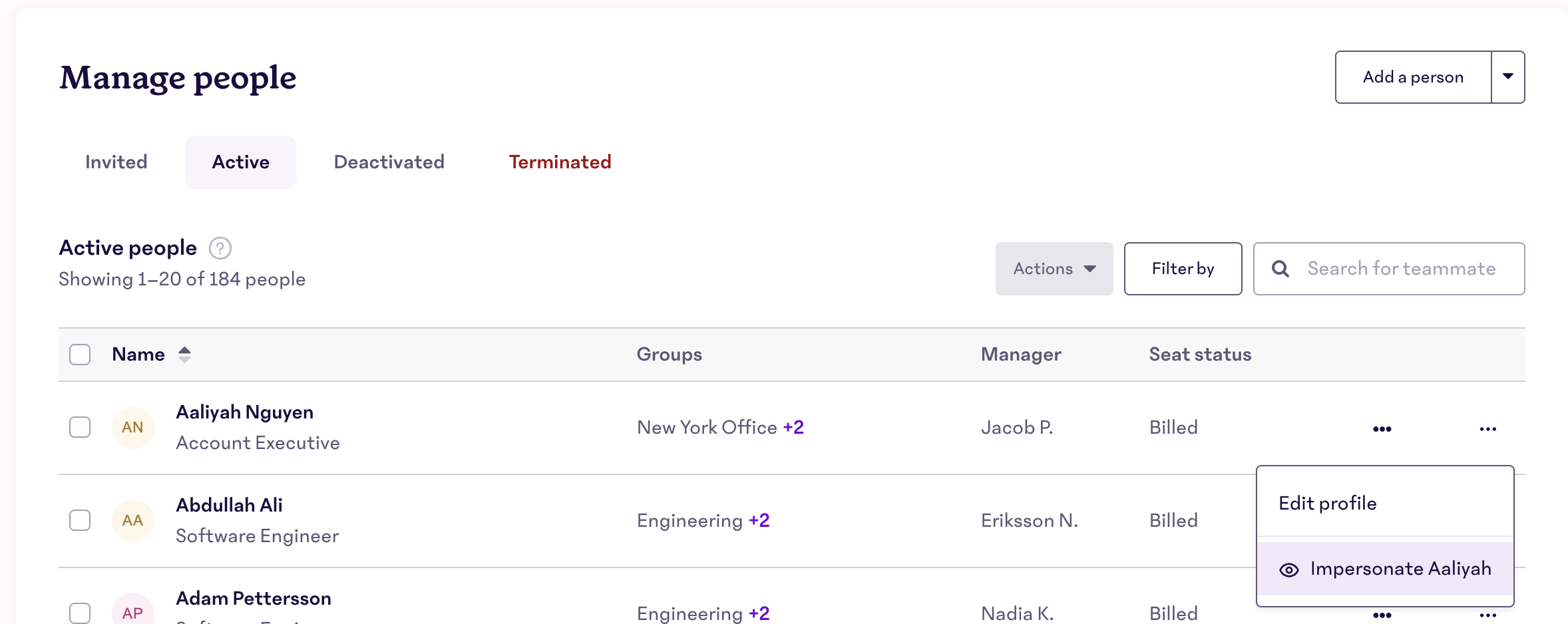The image size is (1568, 624).
Task: Open bold three-dot menu on Aaliyah's row
Action: [1382, 429]
